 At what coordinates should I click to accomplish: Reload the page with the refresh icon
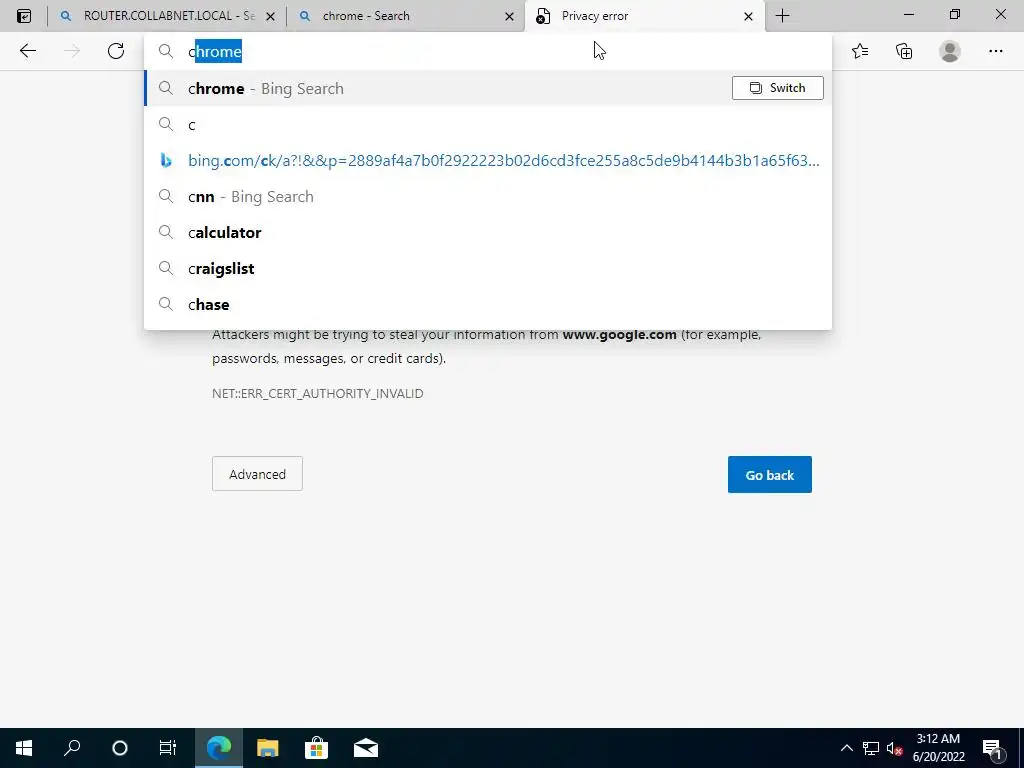pyautogui.click(x=116, y=51)
